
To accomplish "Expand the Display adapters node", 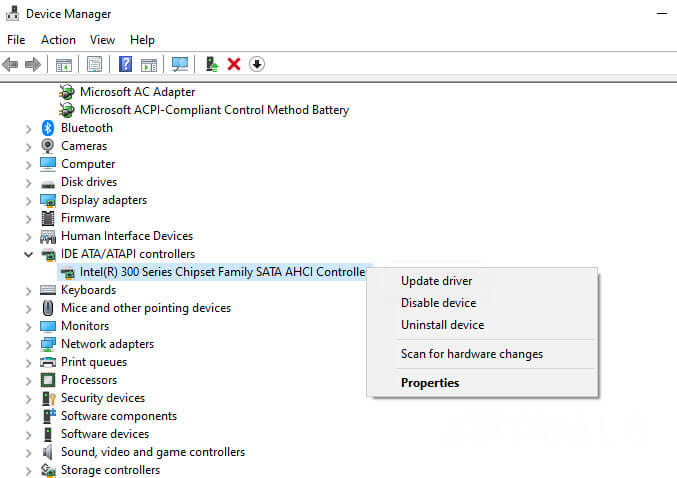I will click(28, 200).
